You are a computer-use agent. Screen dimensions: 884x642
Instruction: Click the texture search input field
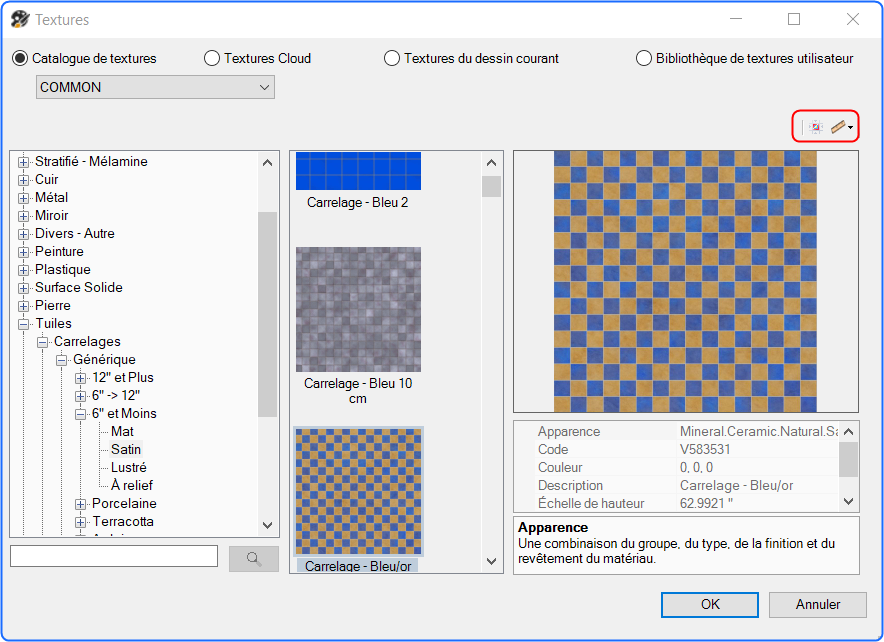[x=114, y=556]
